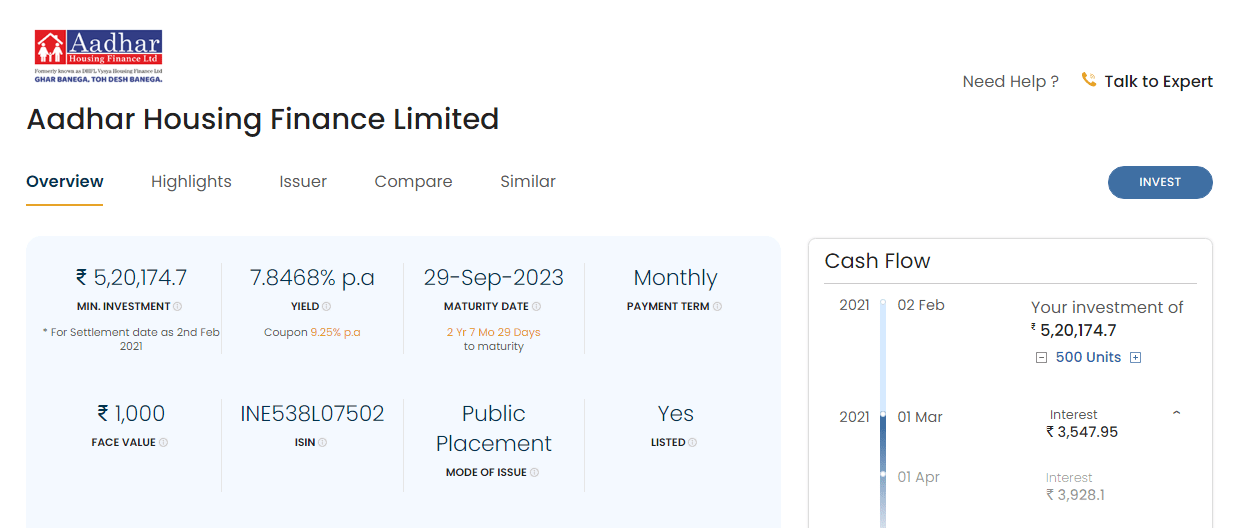The height and width of the screenshot is (528, 1239).
Task: Click info icon next to FACE VALUE
Action: [x=163, y=442]
